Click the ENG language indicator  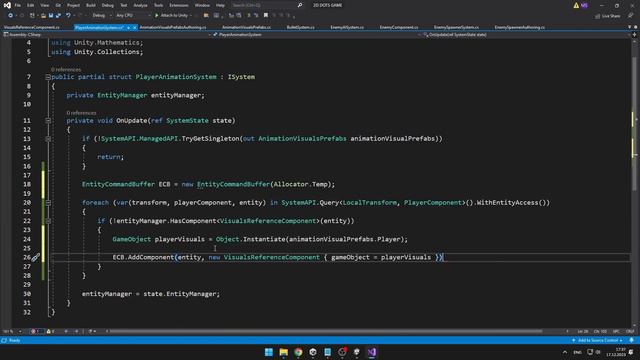(578, 352)
